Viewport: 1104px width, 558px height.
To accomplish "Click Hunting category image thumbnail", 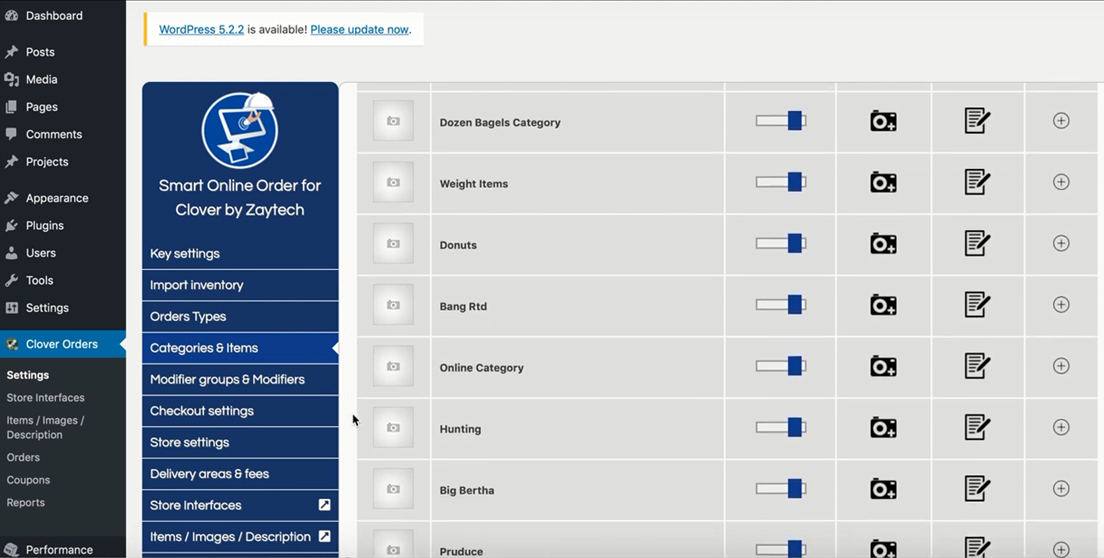I will click(393, 427).
